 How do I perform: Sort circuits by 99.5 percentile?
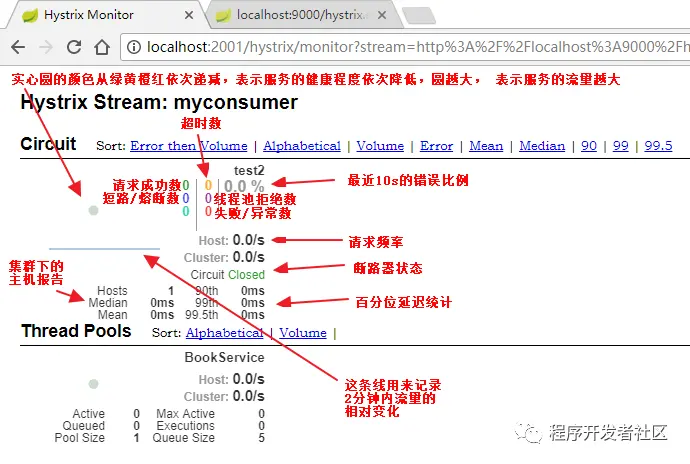coord(658,146)
